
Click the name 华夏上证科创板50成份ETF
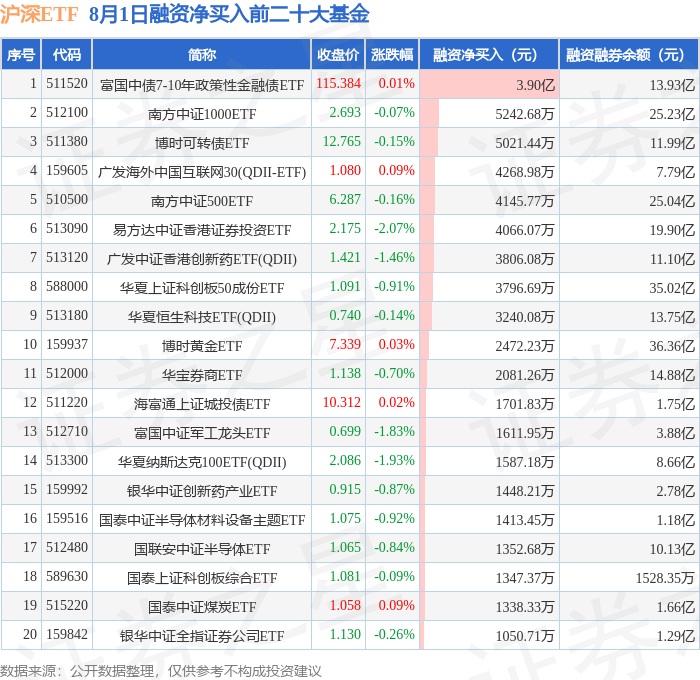pyautogui.click(x=202, y=288)
